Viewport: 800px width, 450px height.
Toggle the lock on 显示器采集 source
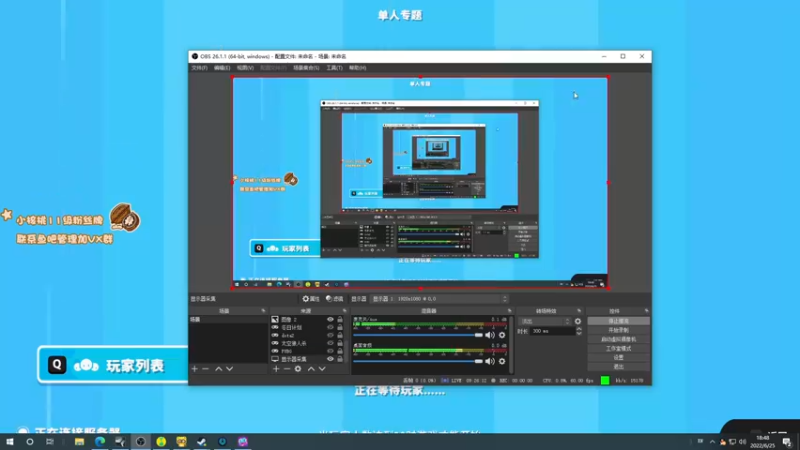pos(340,359)
